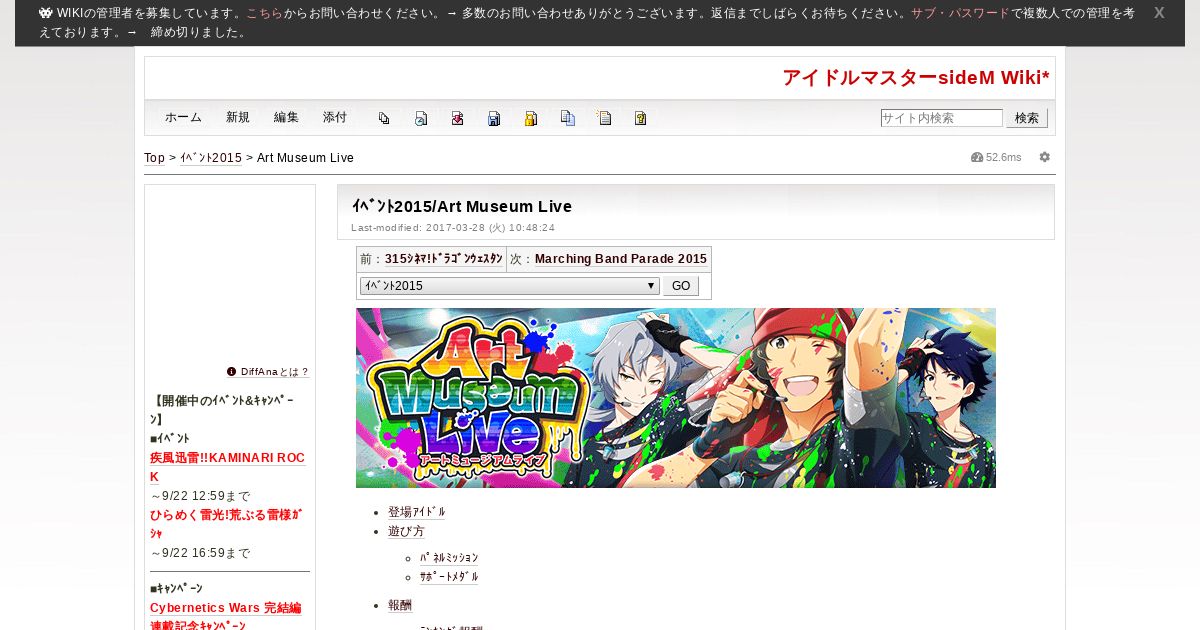
Task: Jump to ﾊﾟﾈﾙﾐｯｼｮﾝ section link
Action: (x=449, y=558)
